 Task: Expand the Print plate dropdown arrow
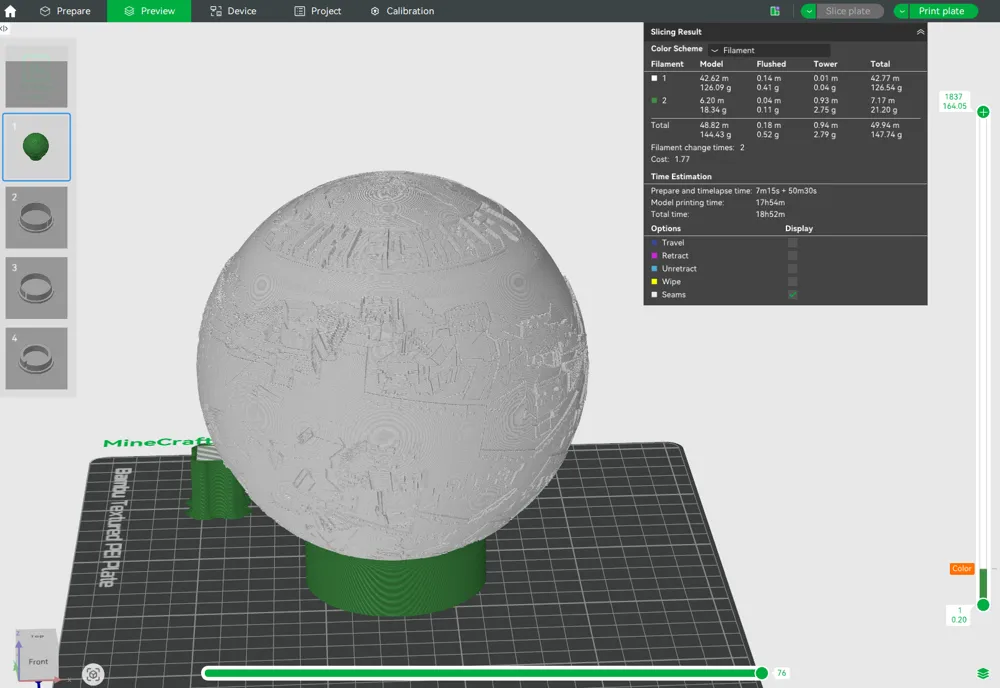902,11
